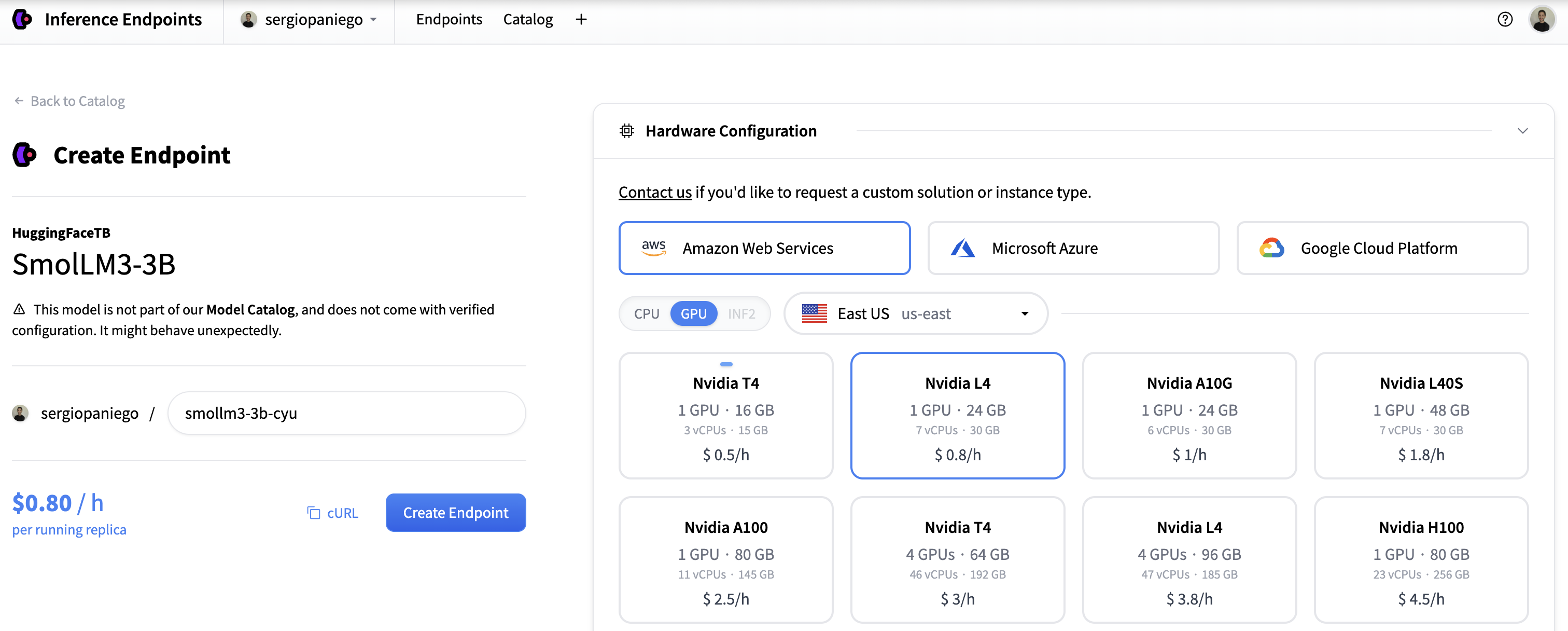Screen dimensions: 1568x631
Task: Switch accelerator type to INF2
Action: [741, 313]
